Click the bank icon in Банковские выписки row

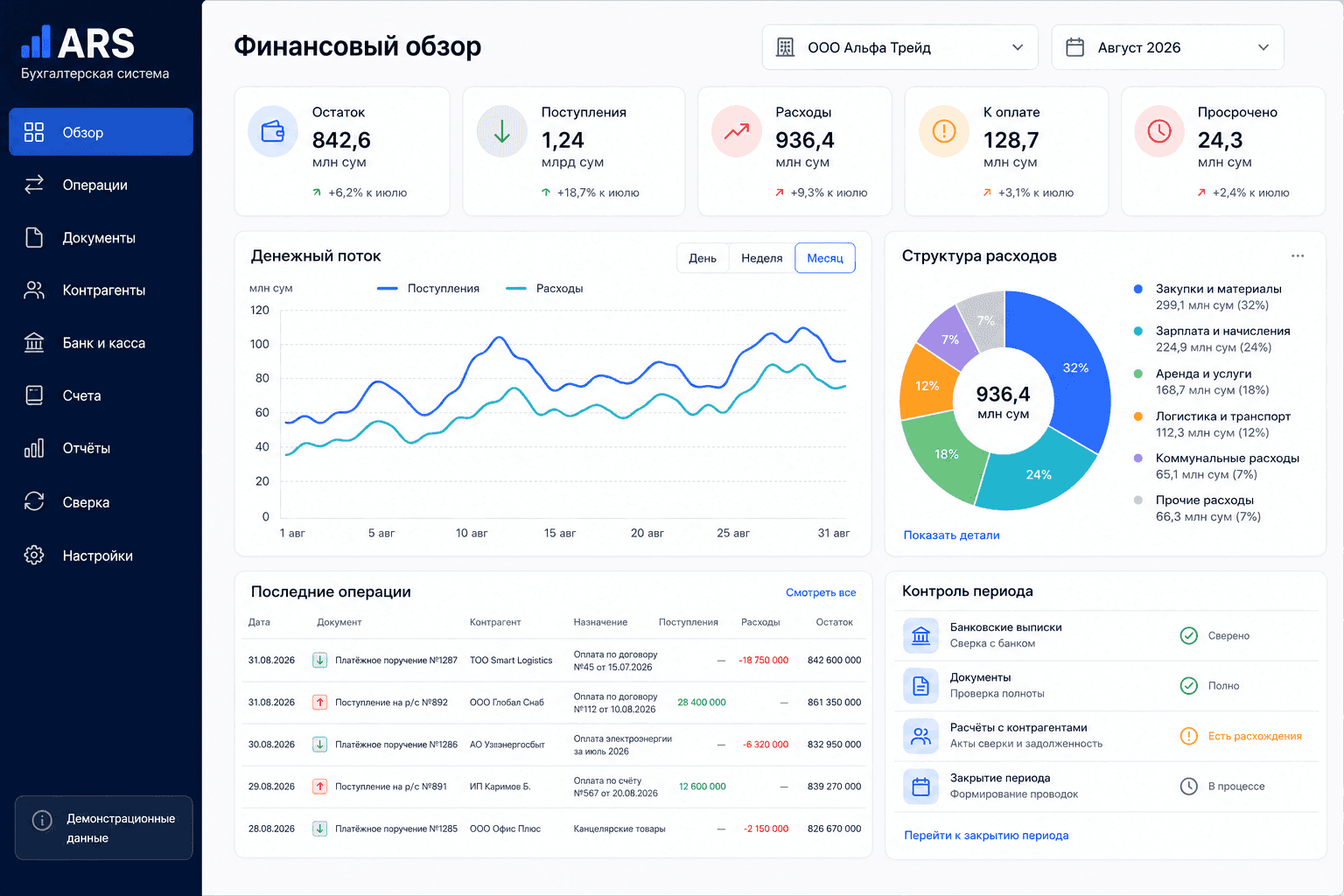(920, 635)
